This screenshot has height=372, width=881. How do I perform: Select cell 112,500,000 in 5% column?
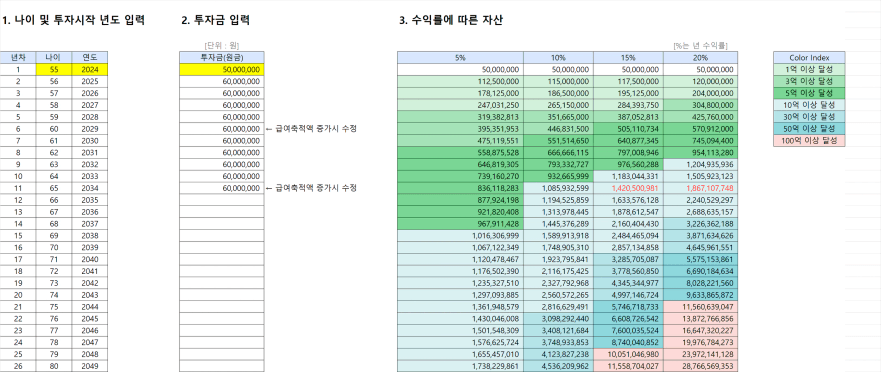click(x=460, y=81)
